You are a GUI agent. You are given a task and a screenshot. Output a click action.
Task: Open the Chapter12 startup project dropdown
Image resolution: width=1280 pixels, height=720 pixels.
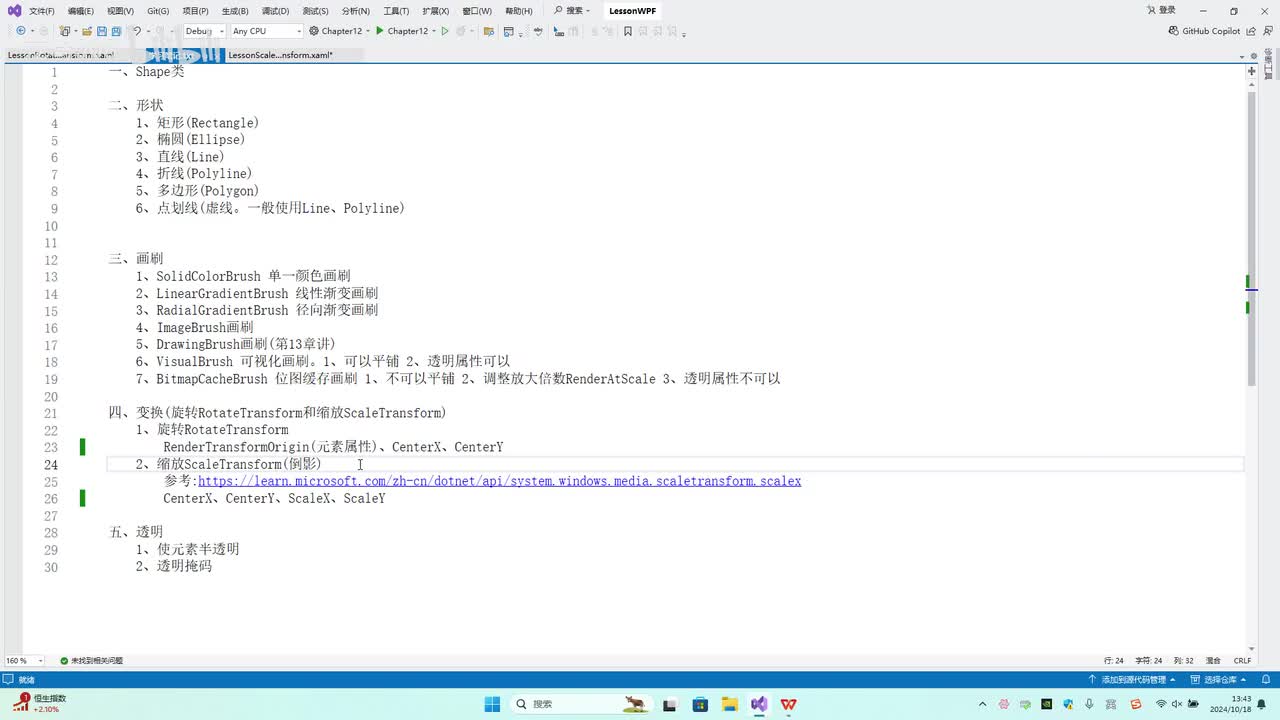tap(341, 31)
